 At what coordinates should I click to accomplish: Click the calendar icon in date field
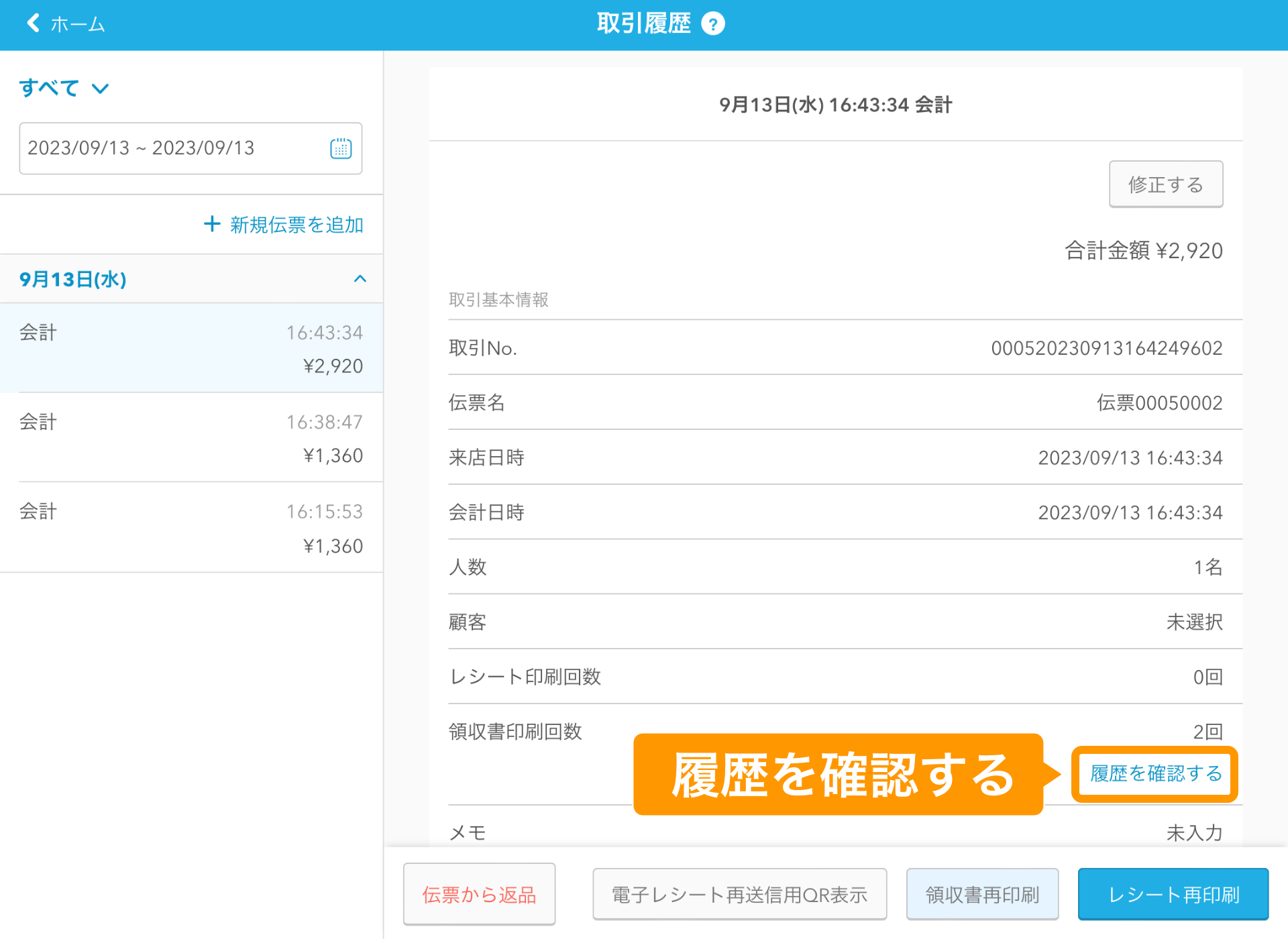tap(341, 148)
